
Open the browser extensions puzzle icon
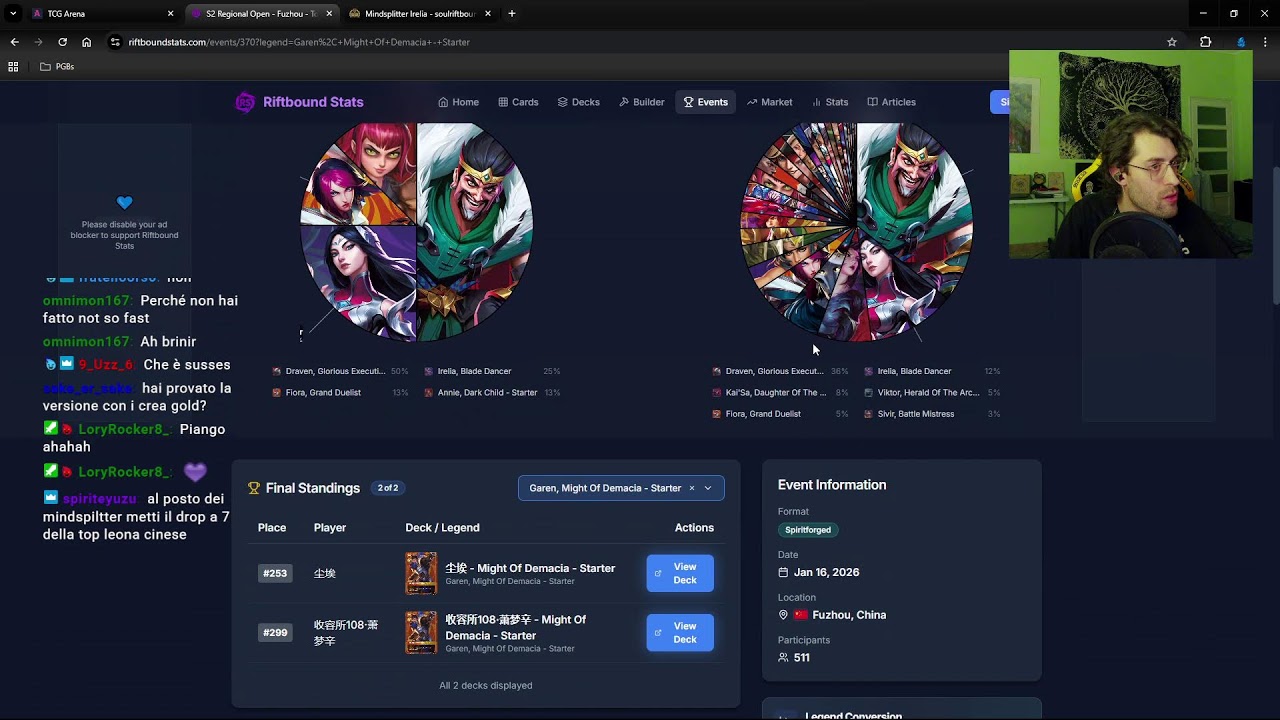tap(1205, 42)
